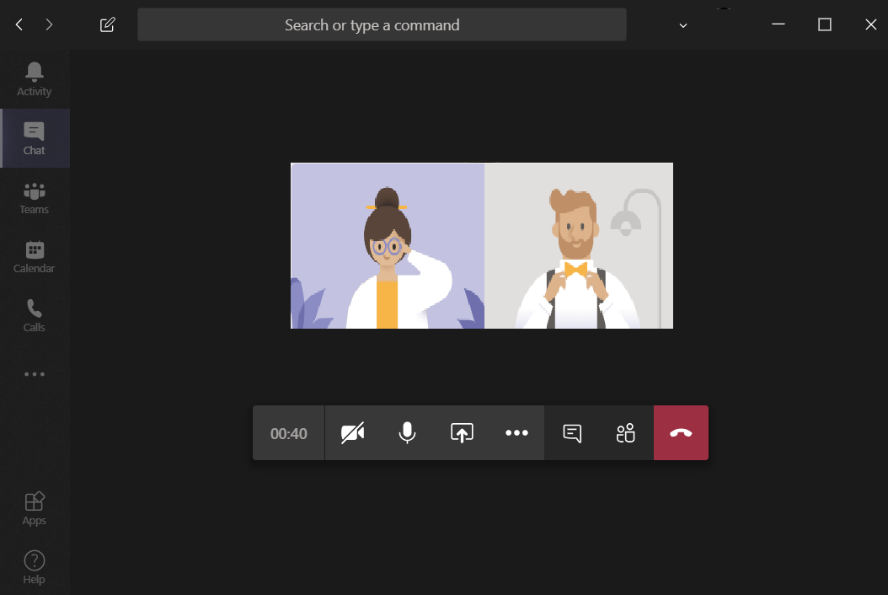Show the meeting conversation panel
This screenshot has height=595, width=888.
coord(572,433)
